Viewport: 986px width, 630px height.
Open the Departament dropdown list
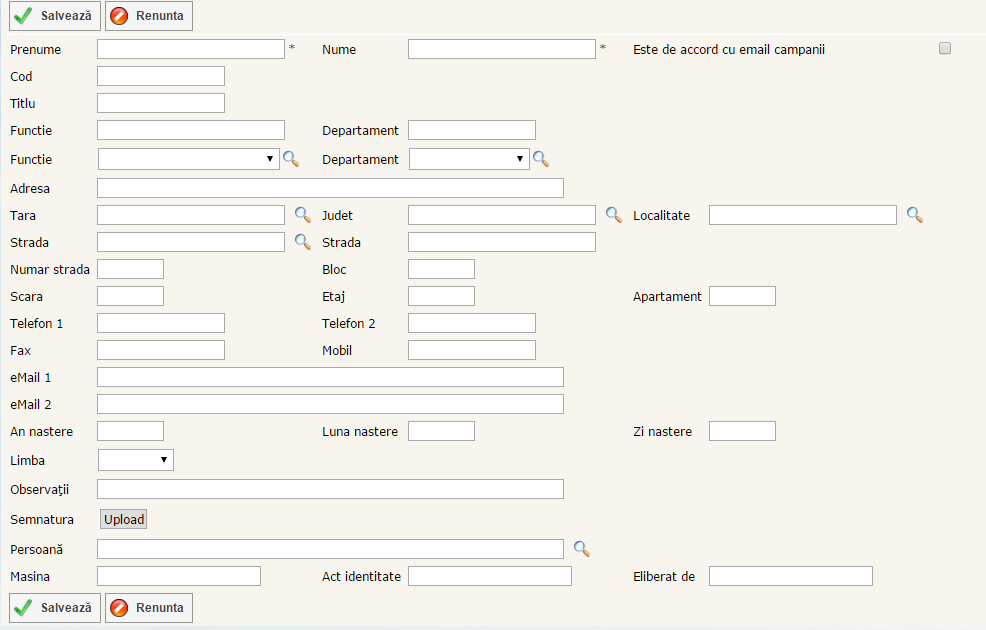click(469, 159)
